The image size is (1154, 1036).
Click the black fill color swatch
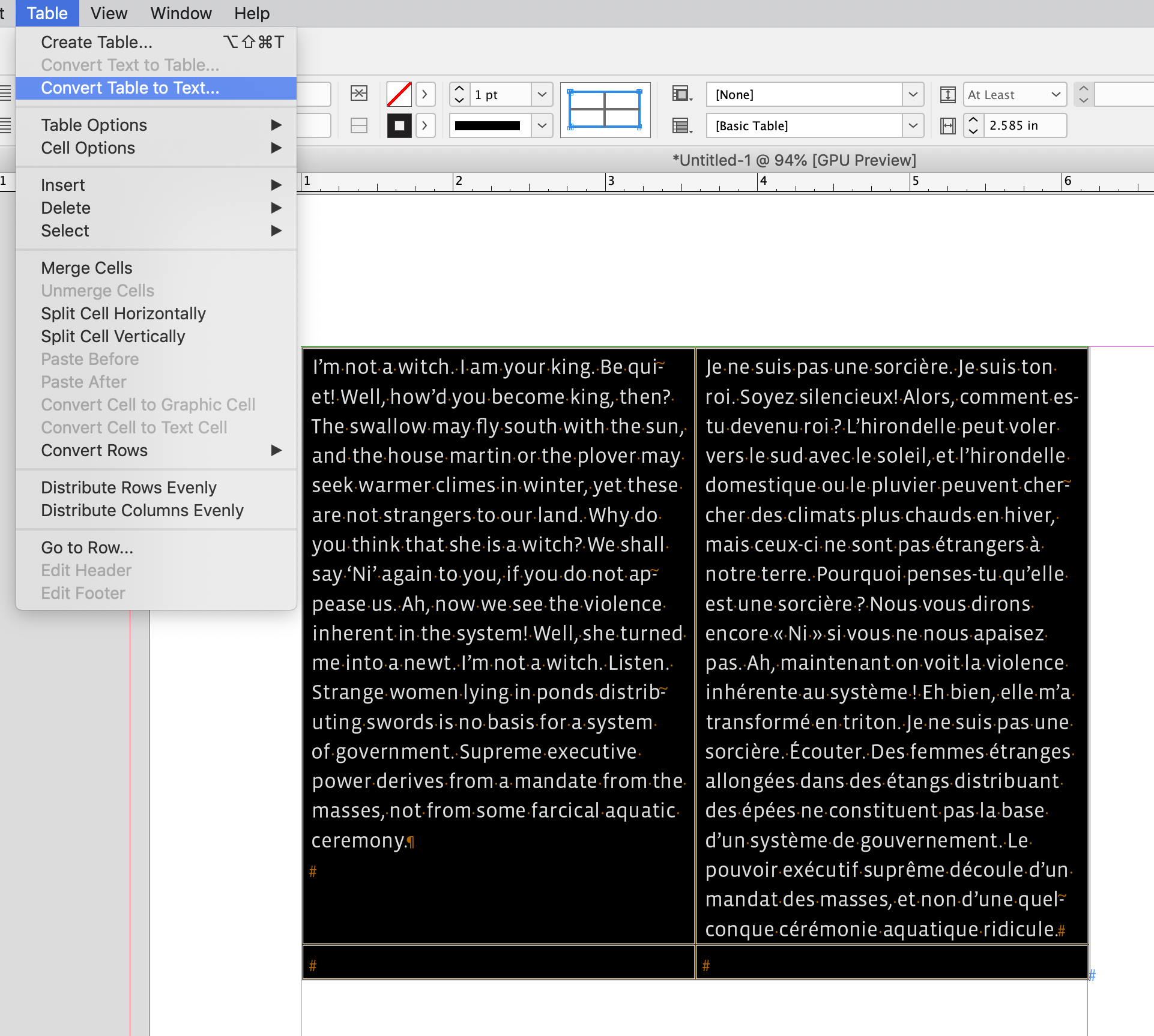click(399, 125)
